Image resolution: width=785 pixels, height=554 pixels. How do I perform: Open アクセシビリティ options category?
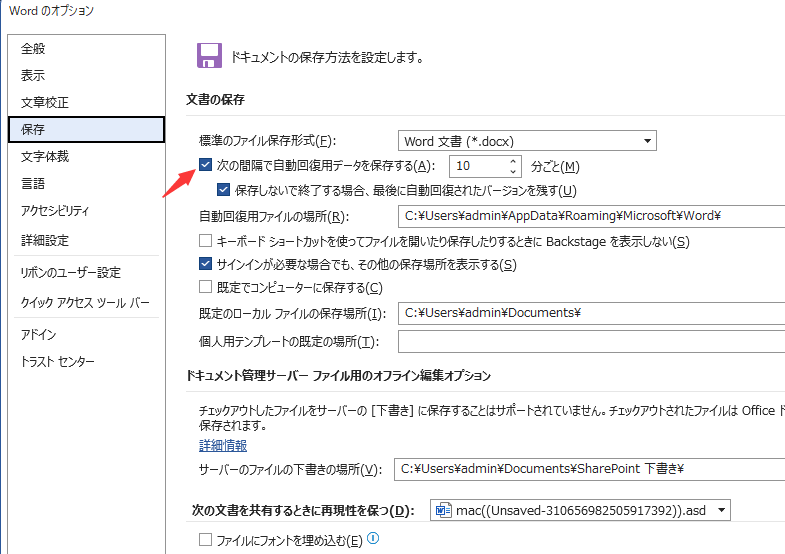tap(87, 211)
